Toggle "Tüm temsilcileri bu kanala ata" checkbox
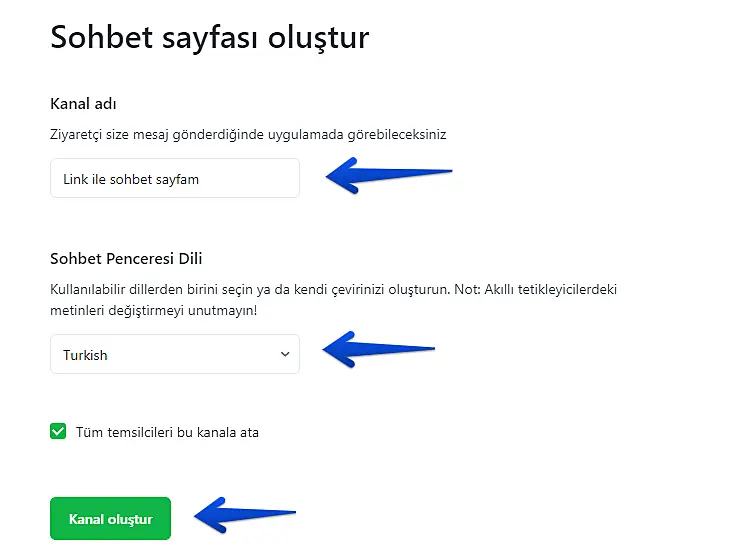 coord(58,432)
